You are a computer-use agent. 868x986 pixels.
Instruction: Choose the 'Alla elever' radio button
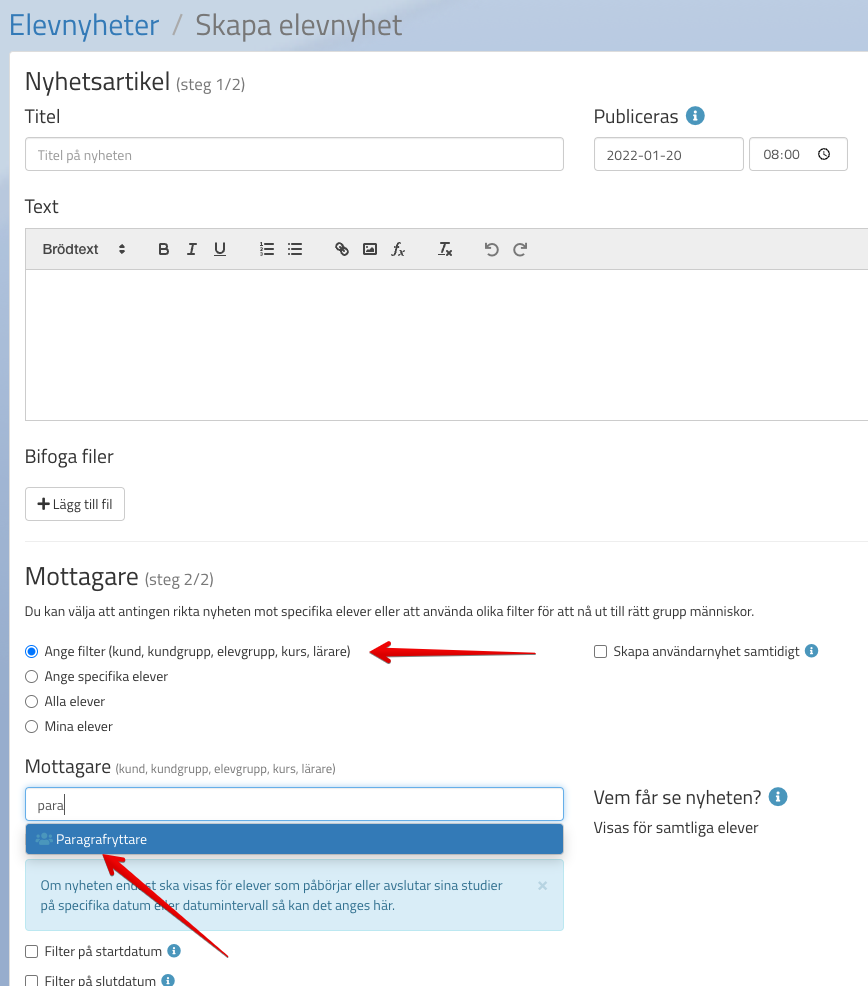coord(32,702)
